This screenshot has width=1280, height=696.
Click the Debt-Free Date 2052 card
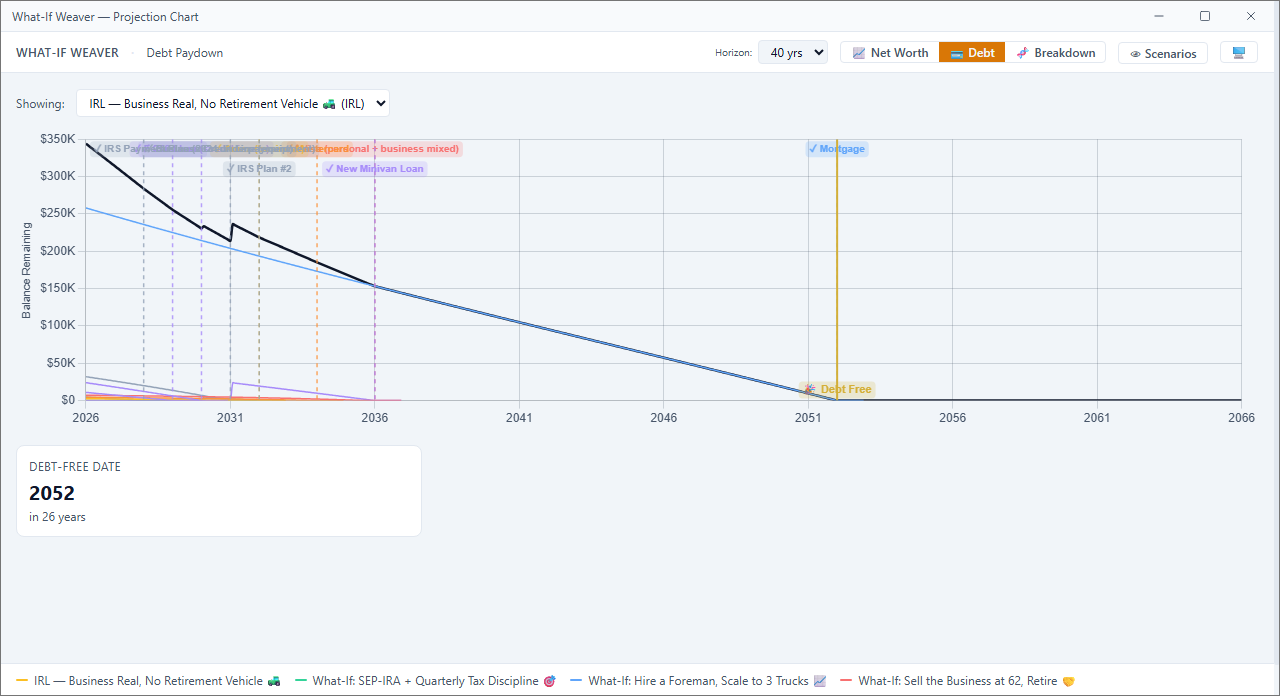click(x=219, y=491)
